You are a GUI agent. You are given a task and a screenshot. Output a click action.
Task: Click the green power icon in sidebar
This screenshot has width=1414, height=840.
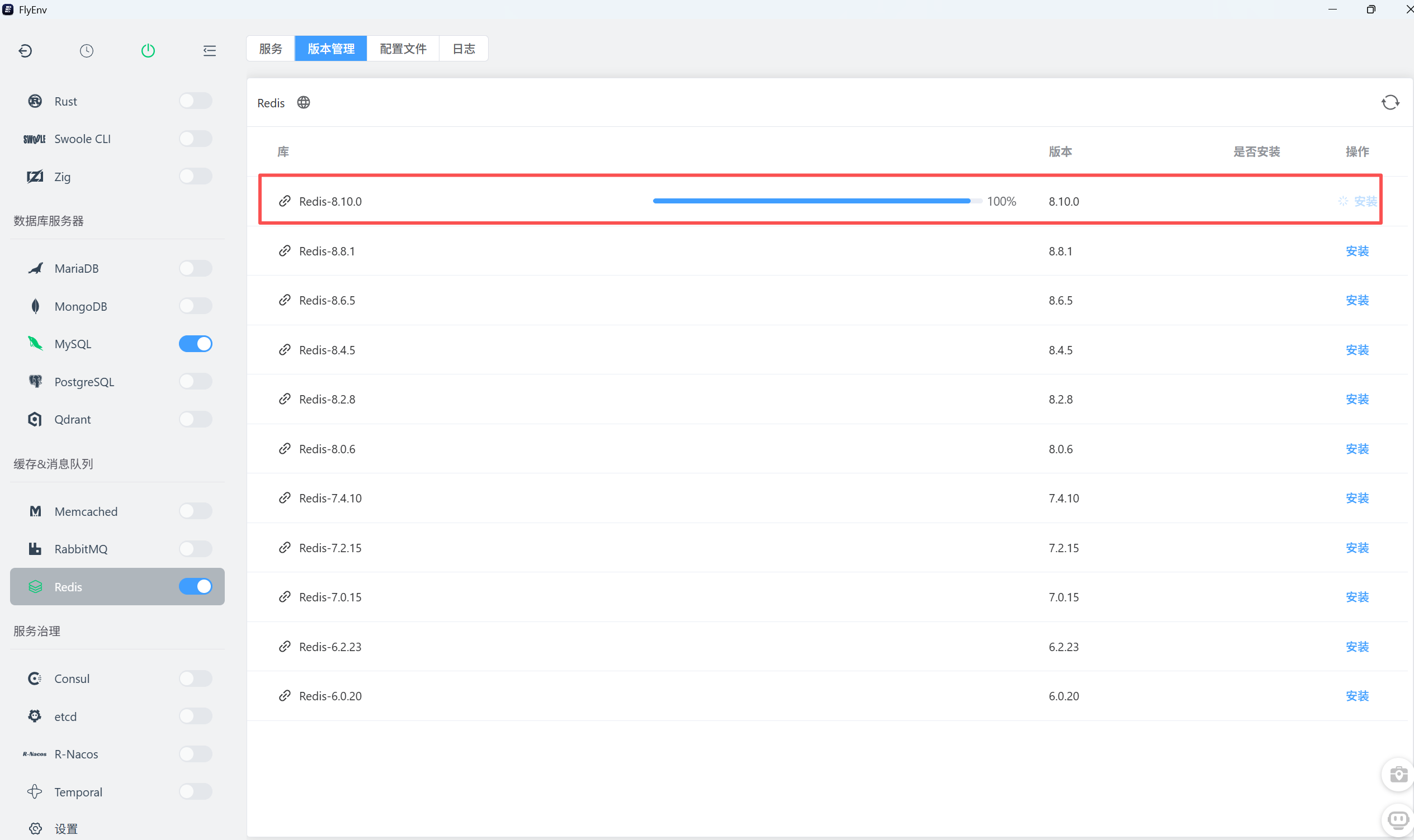point(148,51)
